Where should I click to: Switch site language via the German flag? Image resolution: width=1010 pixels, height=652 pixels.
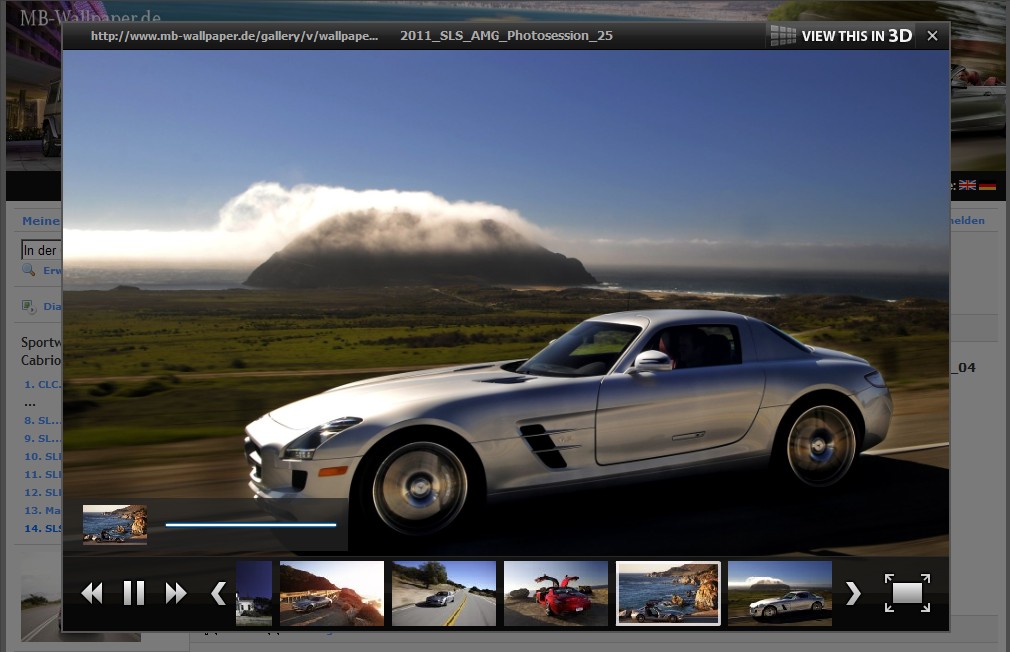tap(988, 186)
